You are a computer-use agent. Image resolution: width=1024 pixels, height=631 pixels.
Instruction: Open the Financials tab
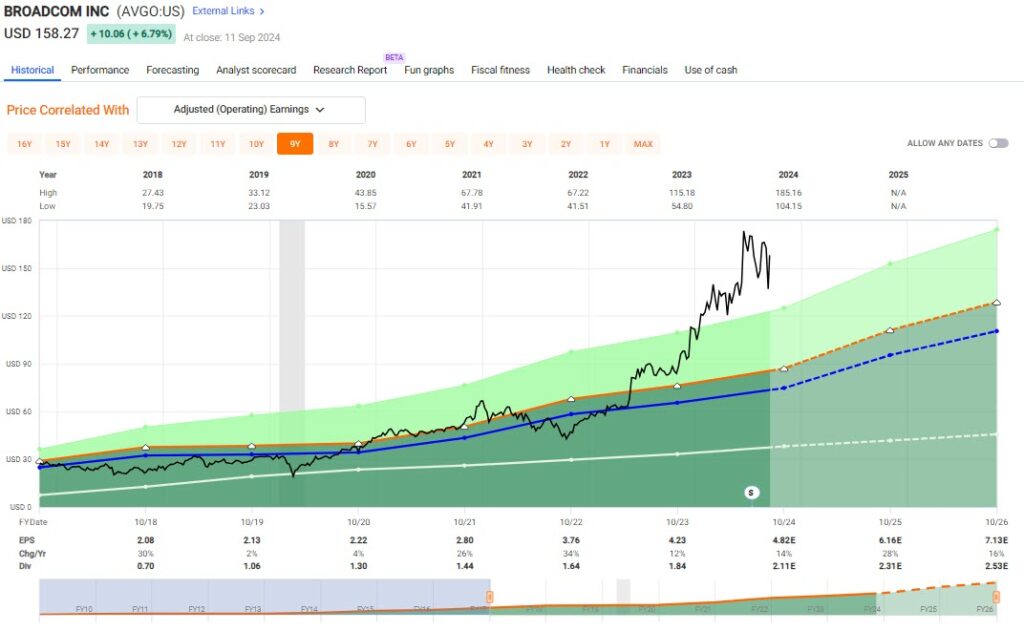tap(644, 70)
